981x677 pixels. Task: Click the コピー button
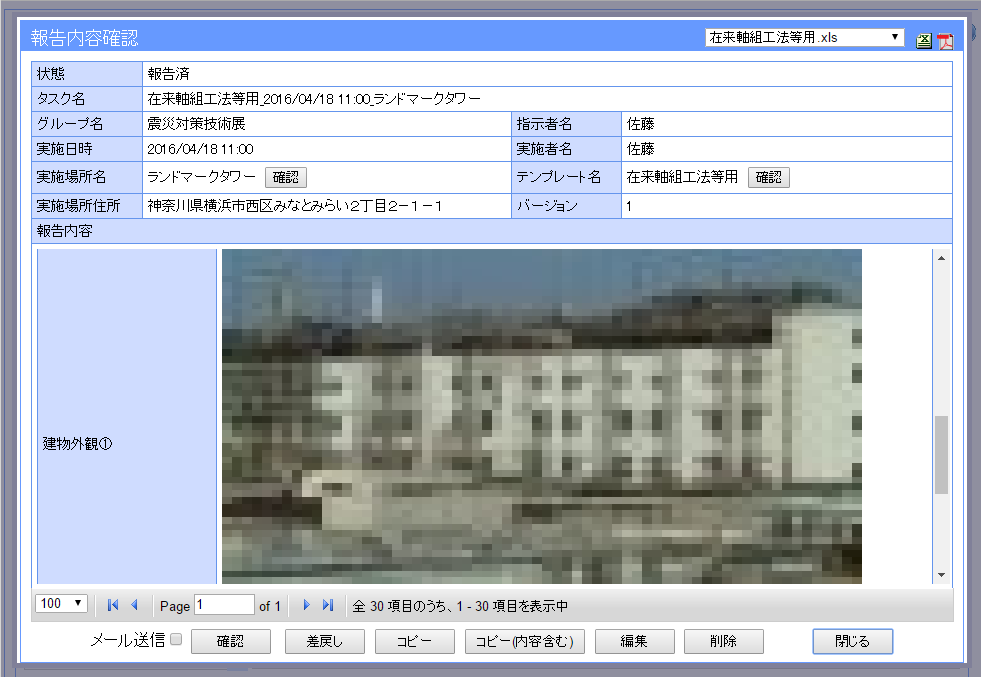[415, 641]
